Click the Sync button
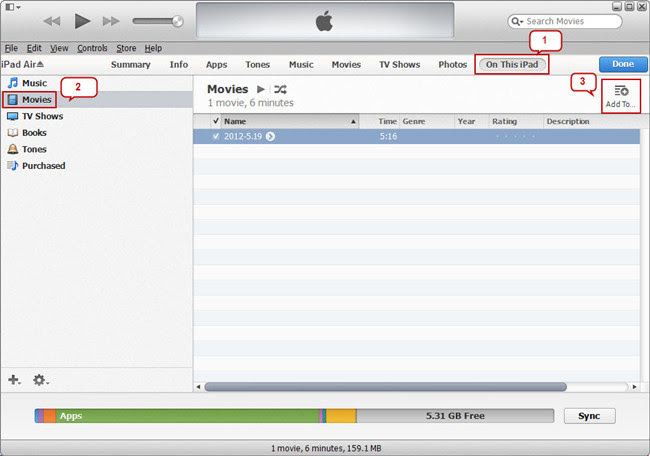650x456 pixels. 589,416
